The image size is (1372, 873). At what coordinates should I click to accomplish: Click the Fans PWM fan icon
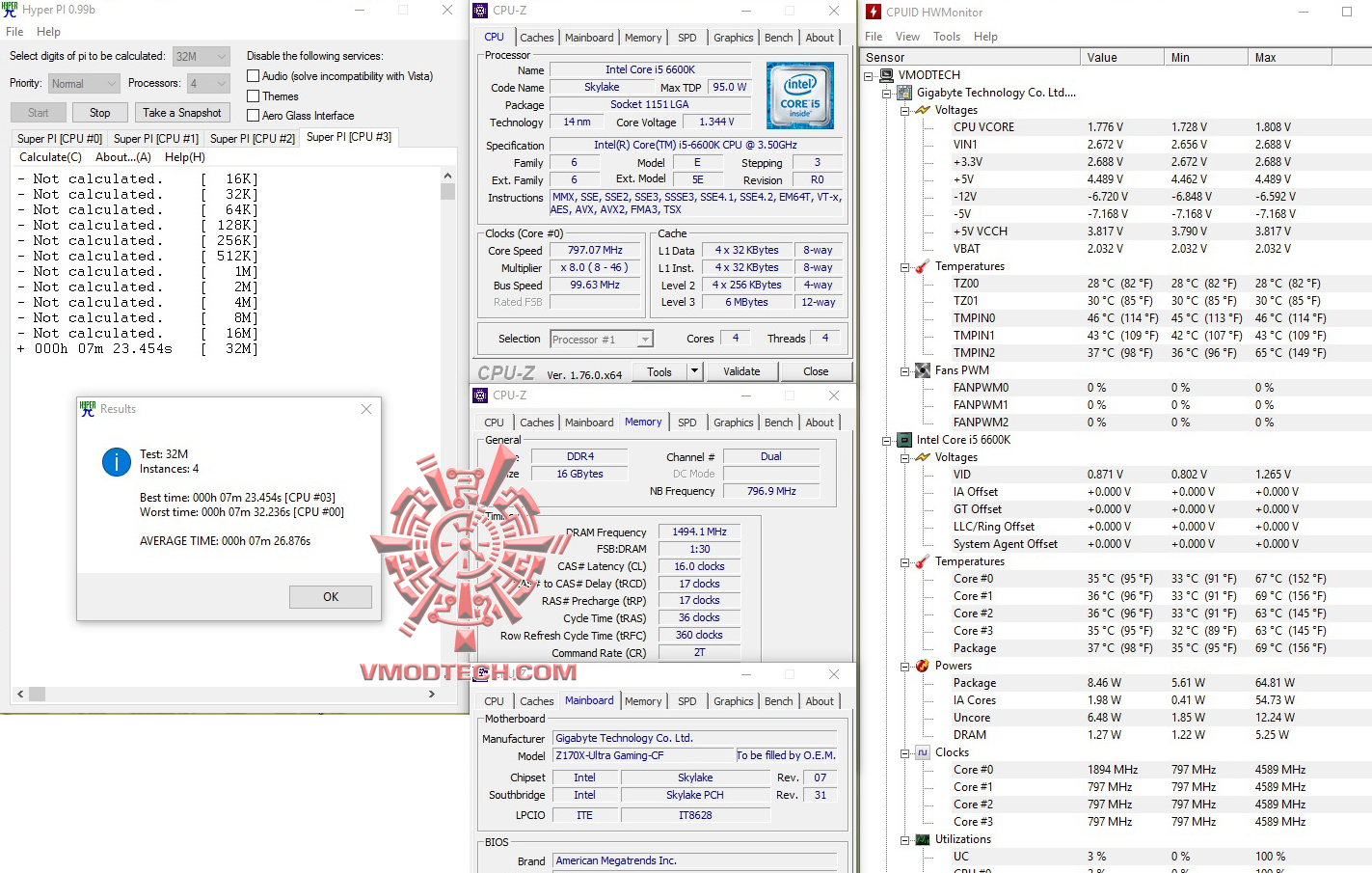pyautogui.click(x=923, y=370)
